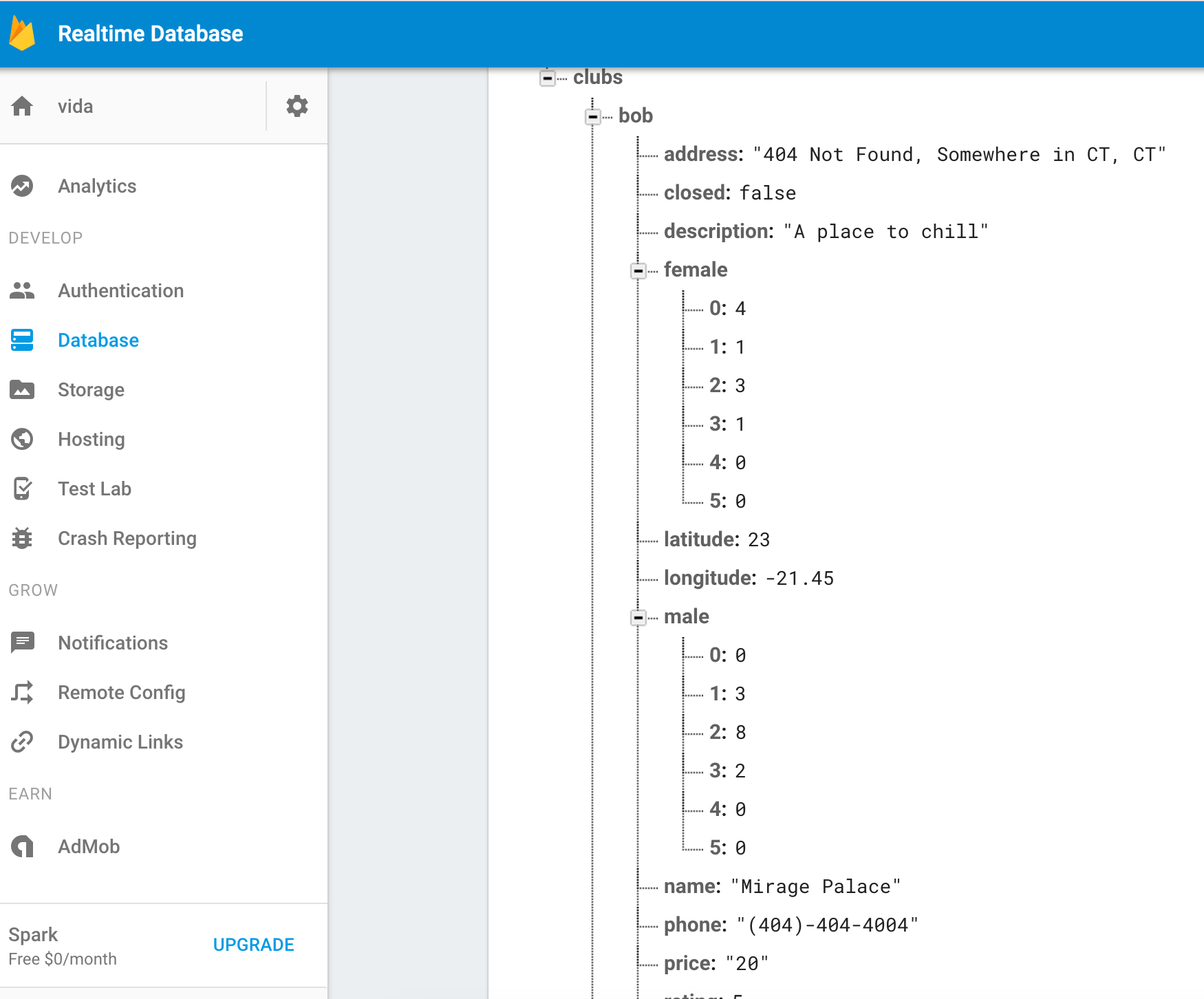The width and height of the screenshot is (1204, 999).
Task: Open Hosting section
Action: coord(92,439)
